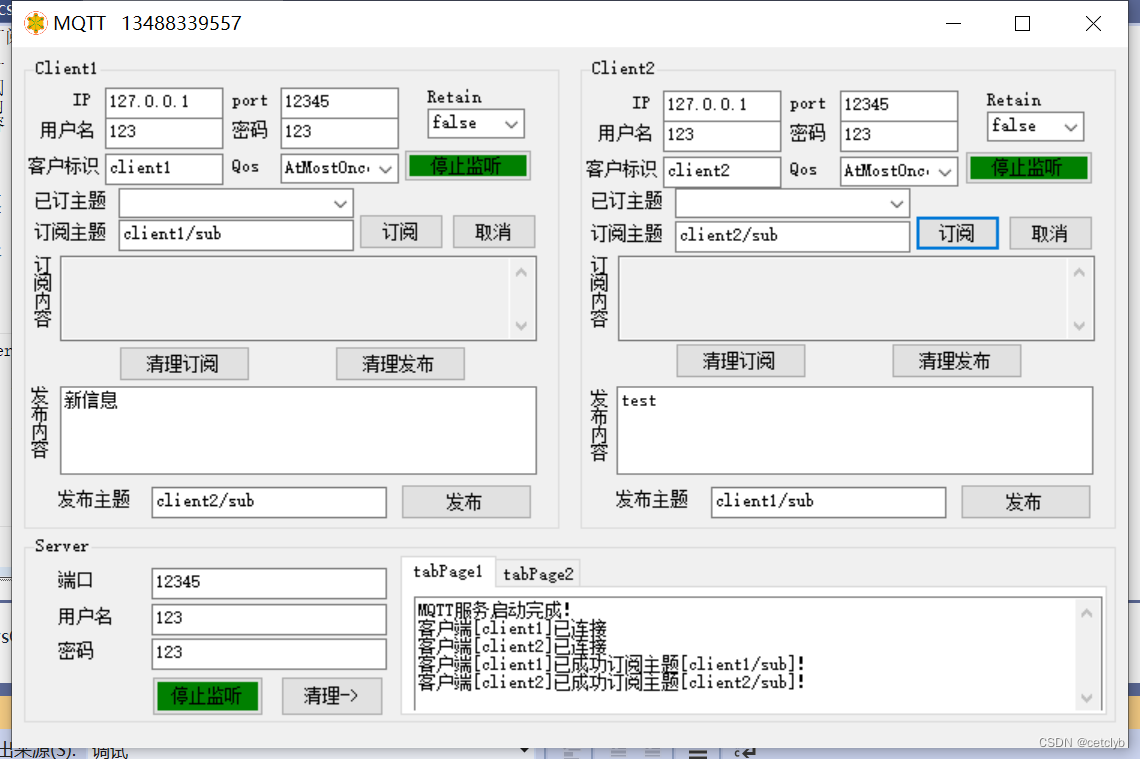Focus Client1 密码 field
The image size is (1140, 759).
(340, 132)
